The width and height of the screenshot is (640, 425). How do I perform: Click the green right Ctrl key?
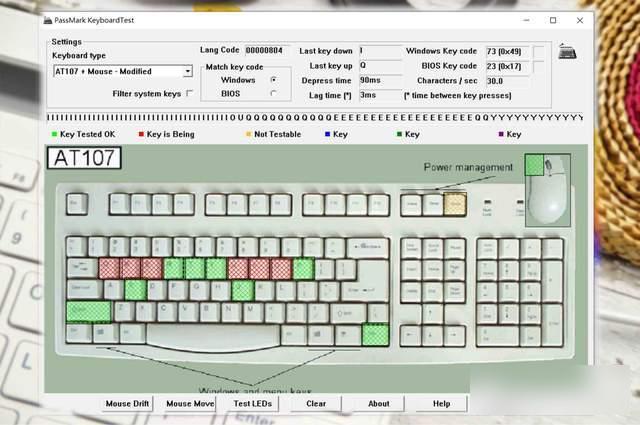coord(376,335)
